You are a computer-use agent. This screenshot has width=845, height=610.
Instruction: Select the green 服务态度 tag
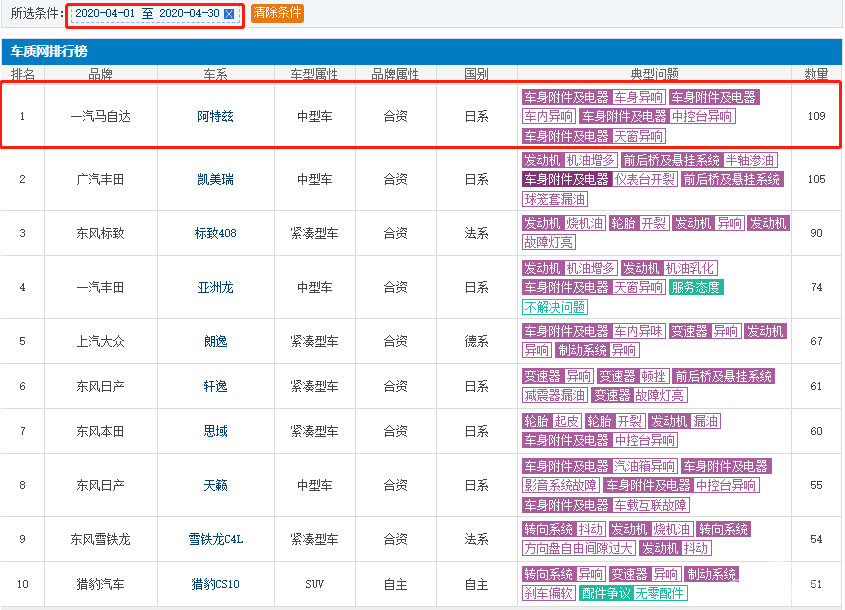click(696, 288)
